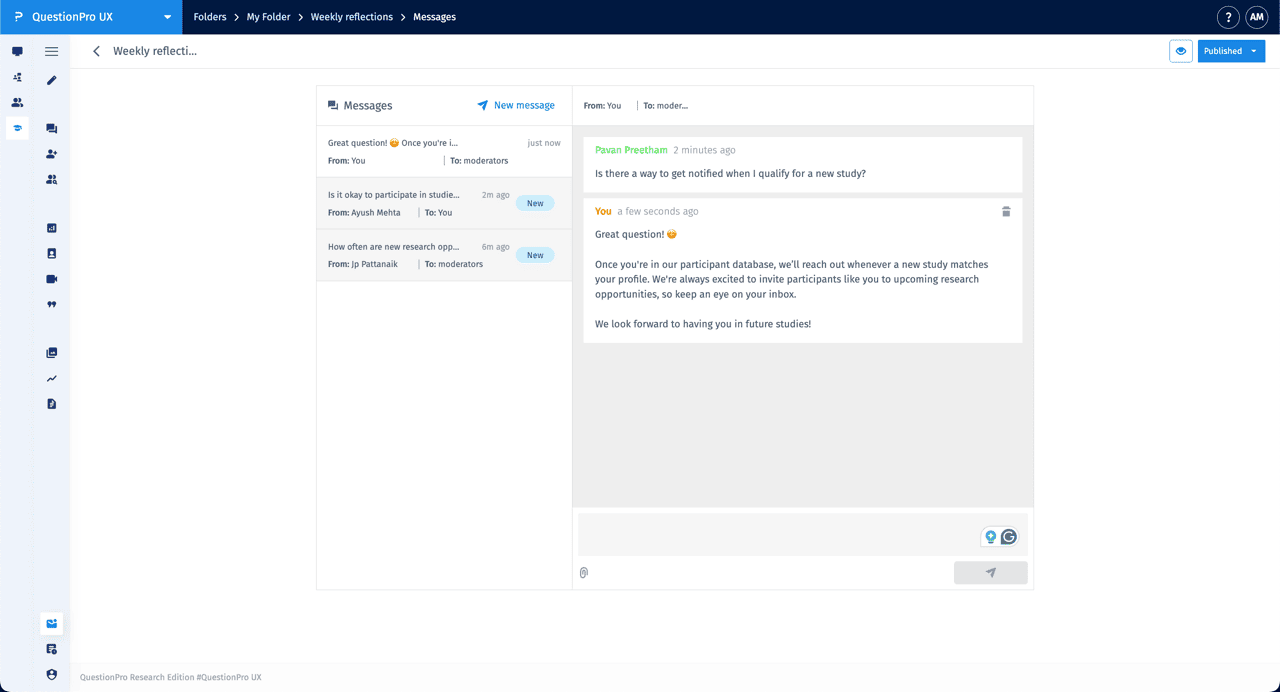Start a New message

516,105
